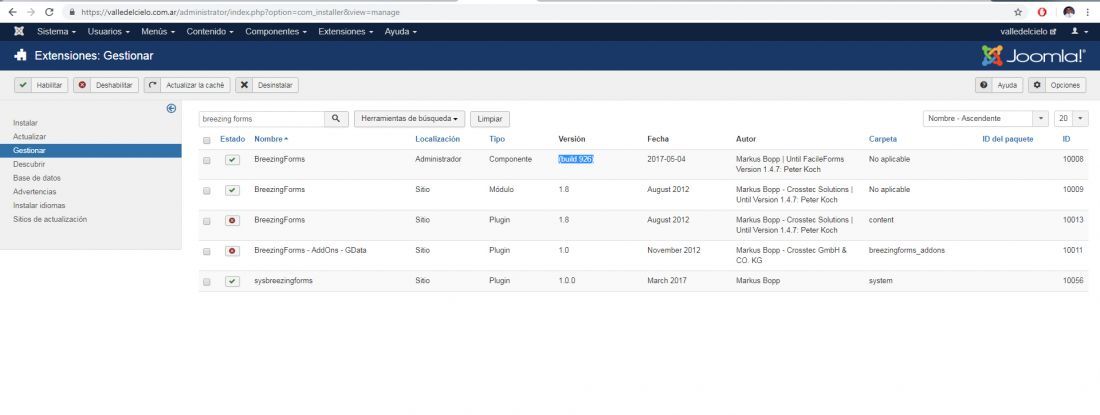Click the Joomla logo icon in the top menu

[19, 32]
